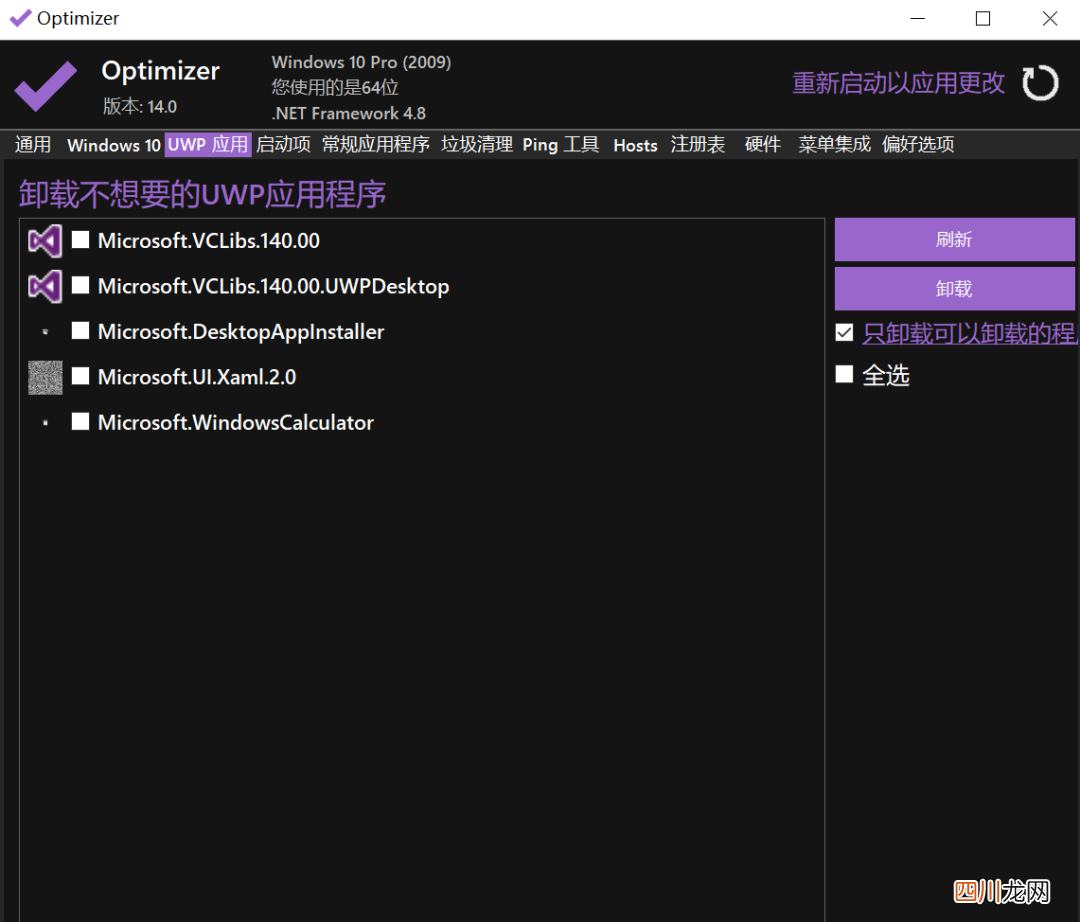
Task: Select the Microsoft.VCLibs.140.00.UWPDesktop entry text
Action: click(x=273, y=286)
